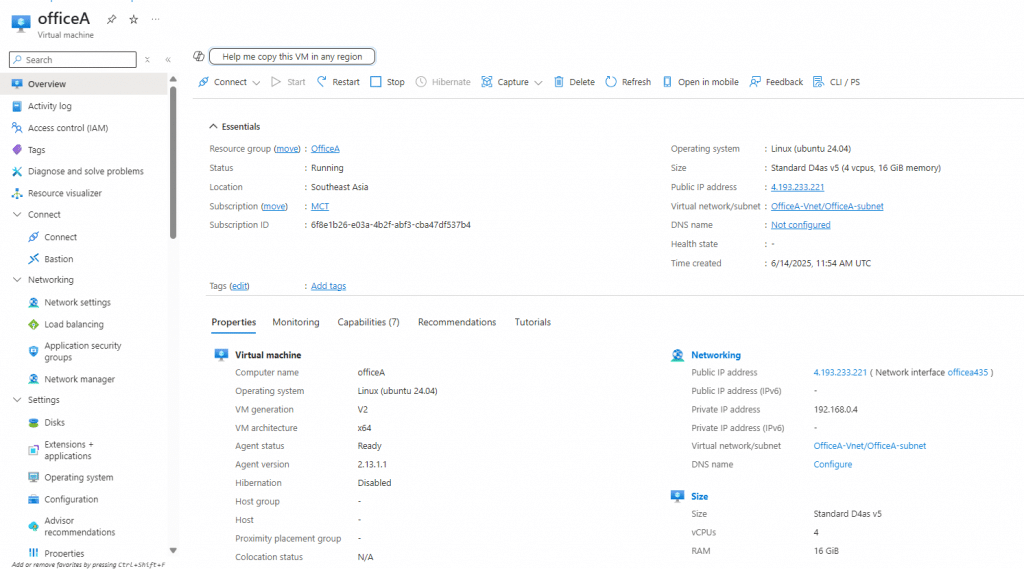This screenshot has height=569, width=1024.
Task: Collapse the Essentials section
Action: (x=213, y=127)
